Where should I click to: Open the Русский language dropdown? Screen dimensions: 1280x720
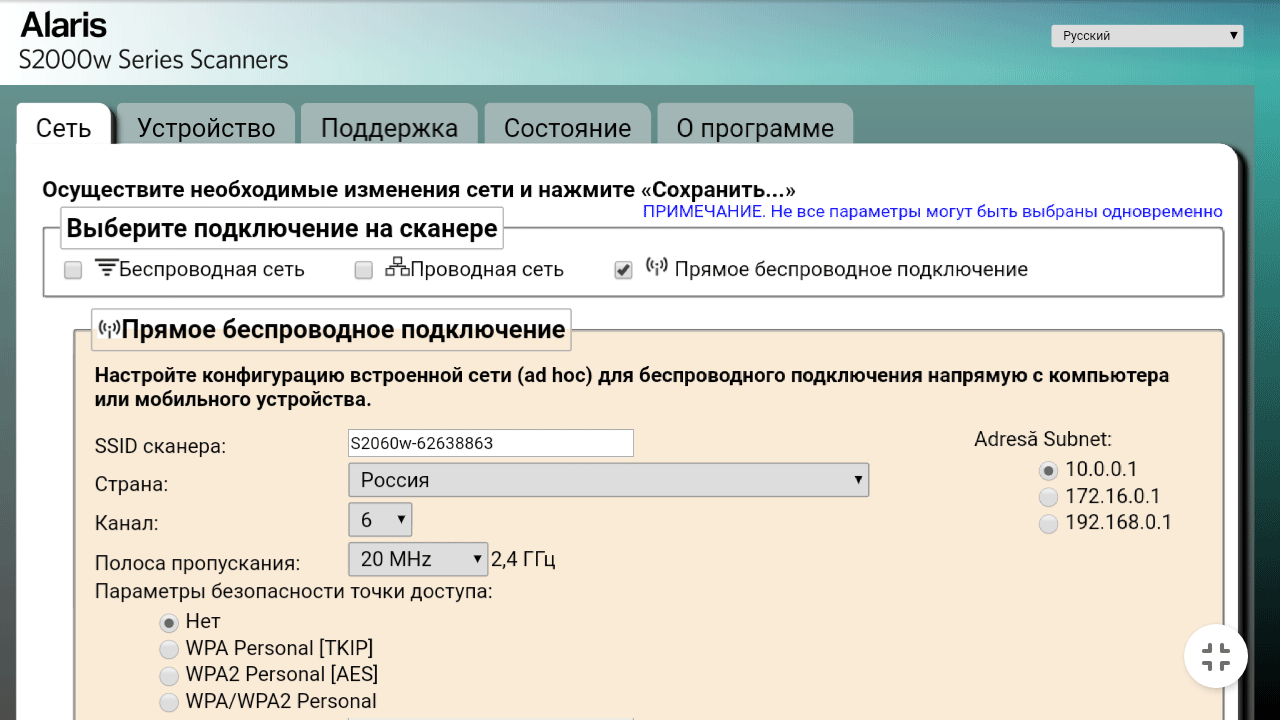(1147, 36)
